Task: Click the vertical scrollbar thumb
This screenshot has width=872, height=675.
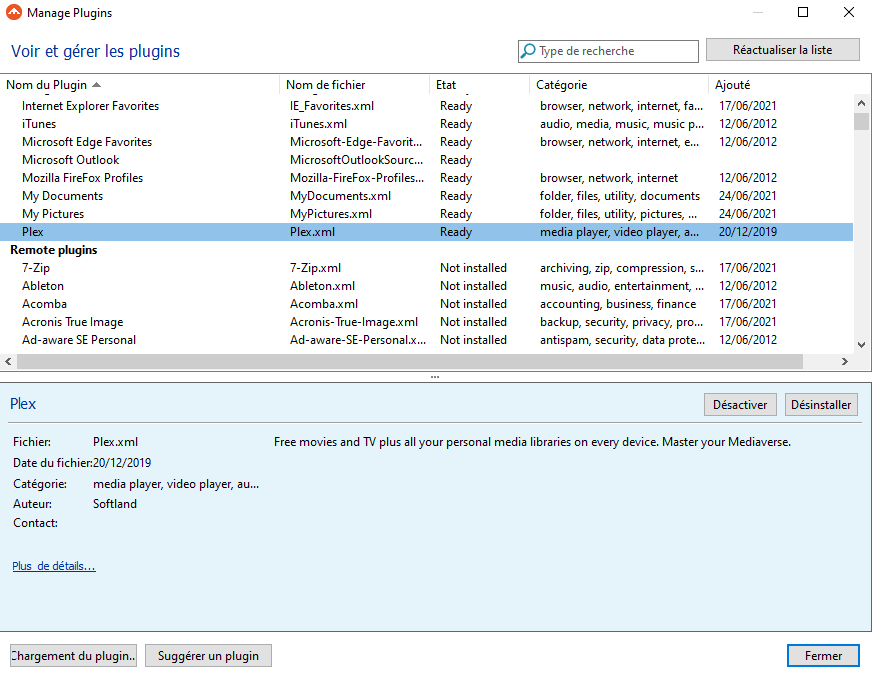Action: 861,121
